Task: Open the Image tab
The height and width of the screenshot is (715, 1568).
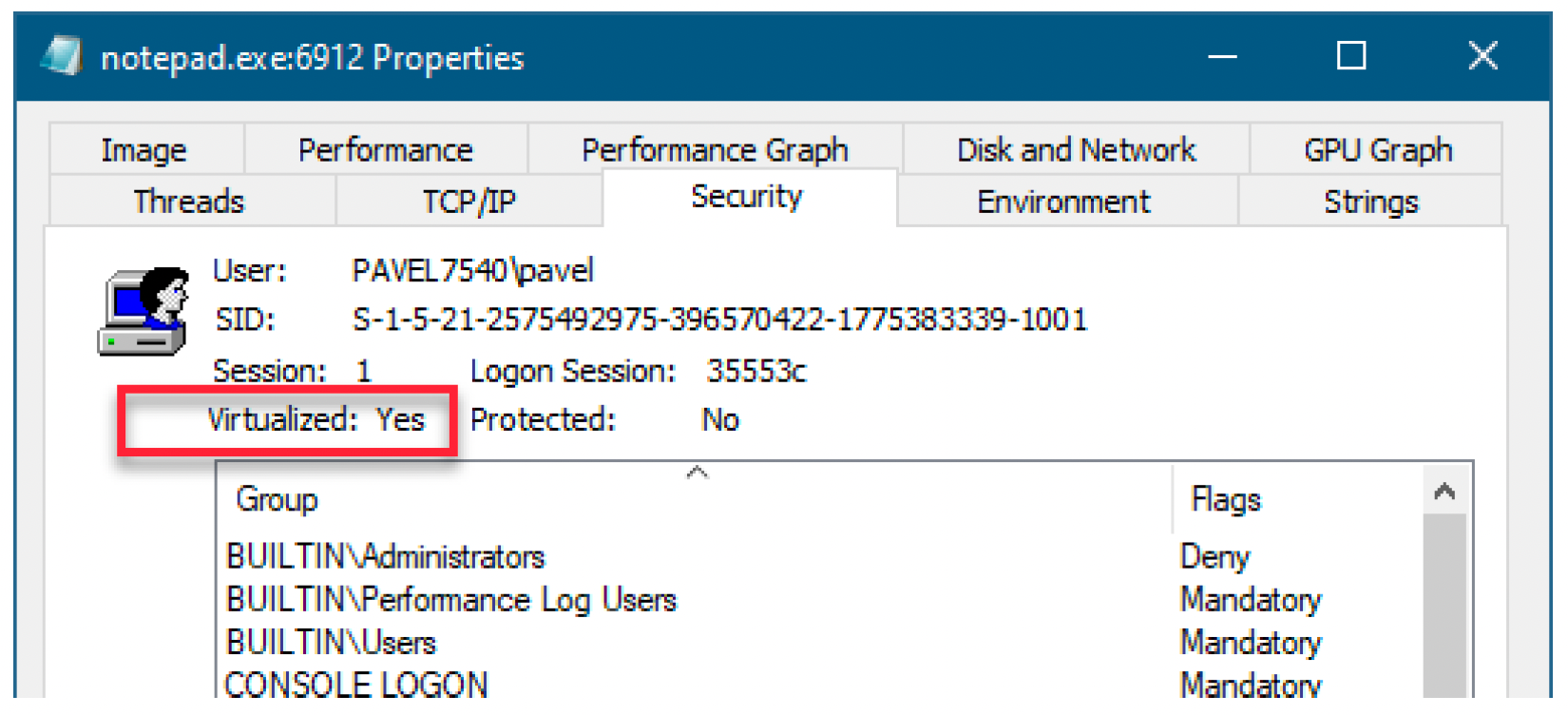Action: coord(144,149)
